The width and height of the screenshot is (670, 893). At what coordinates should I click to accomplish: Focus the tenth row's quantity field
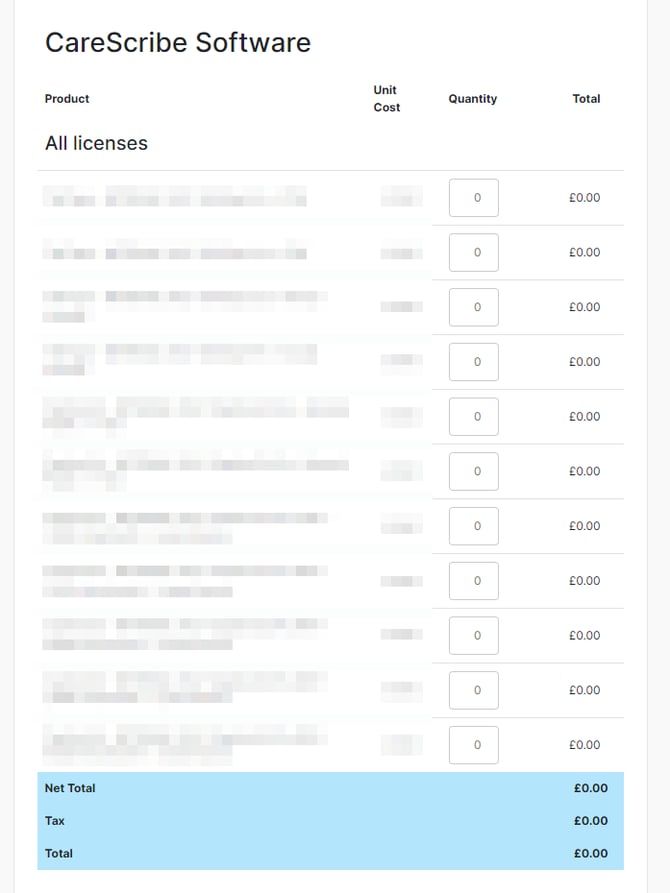pyautogui.click(x=474, y=690)
